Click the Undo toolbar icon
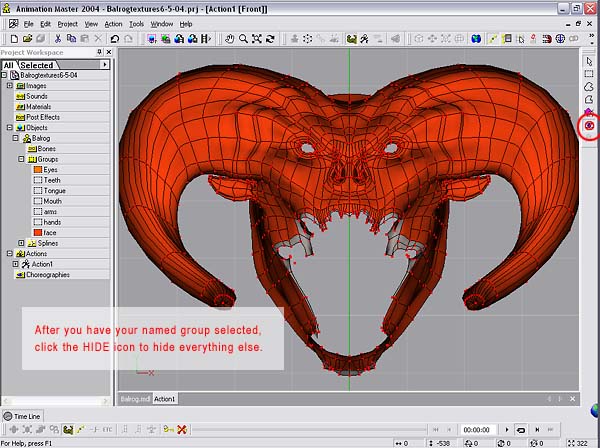Image resolution: width=600 pixels, height=448 pixels. tap(115, 39)
